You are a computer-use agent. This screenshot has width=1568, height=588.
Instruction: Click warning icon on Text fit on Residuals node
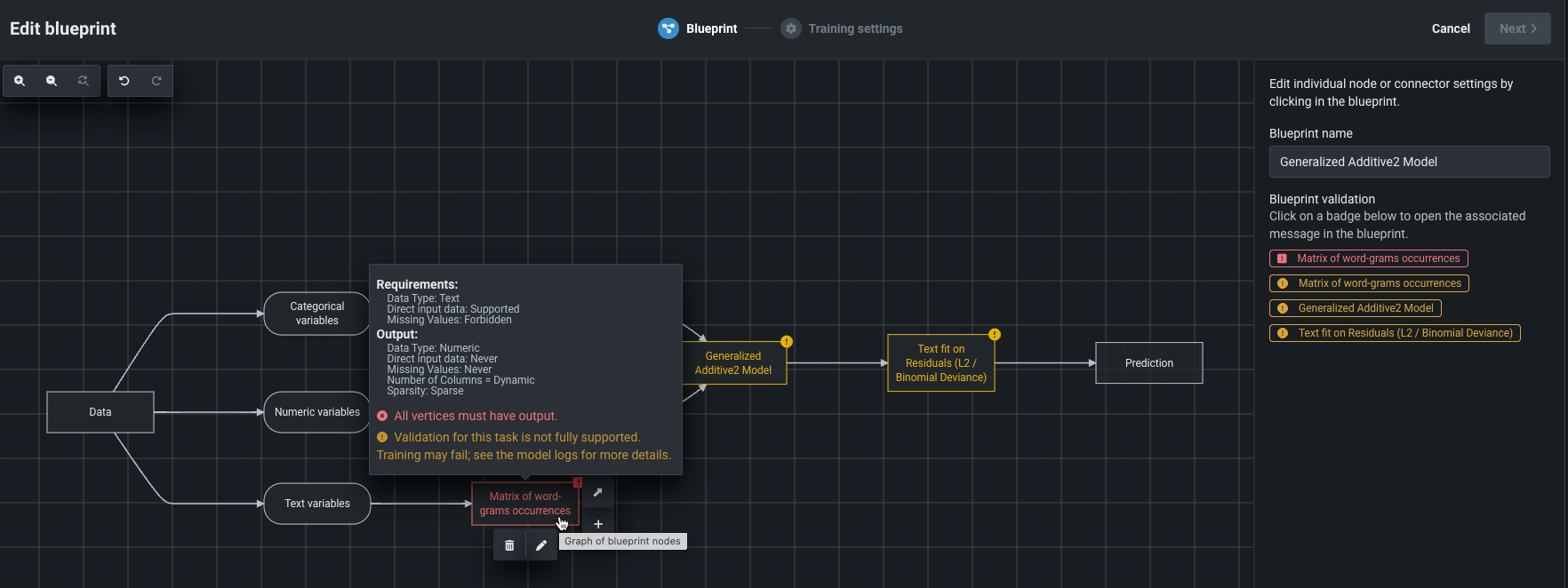(995, 334)
